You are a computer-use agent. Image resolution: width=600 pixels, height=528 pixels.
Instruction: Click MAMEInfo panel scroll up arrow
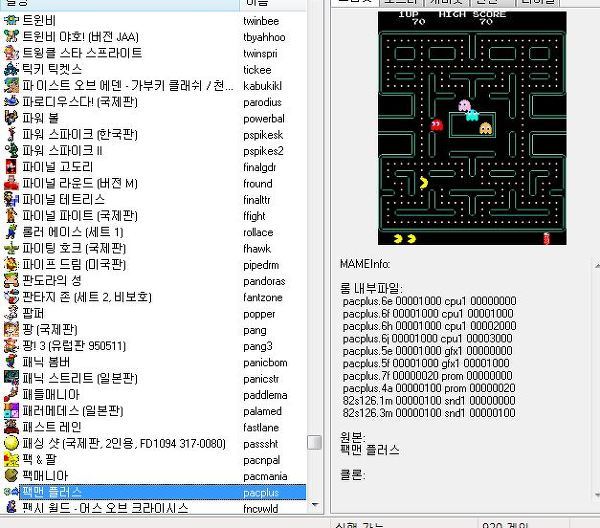(x=597, y=265)
